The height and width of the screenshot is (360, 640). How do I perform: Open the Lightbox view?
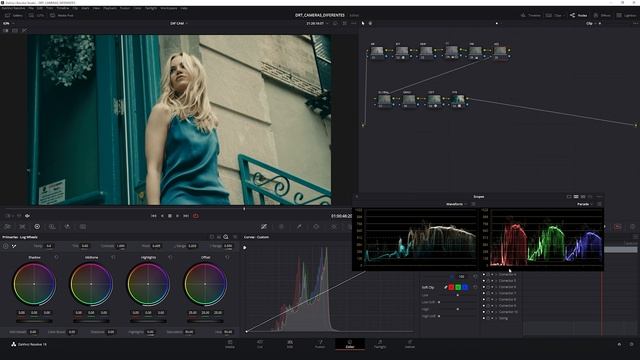coord(626,16)
